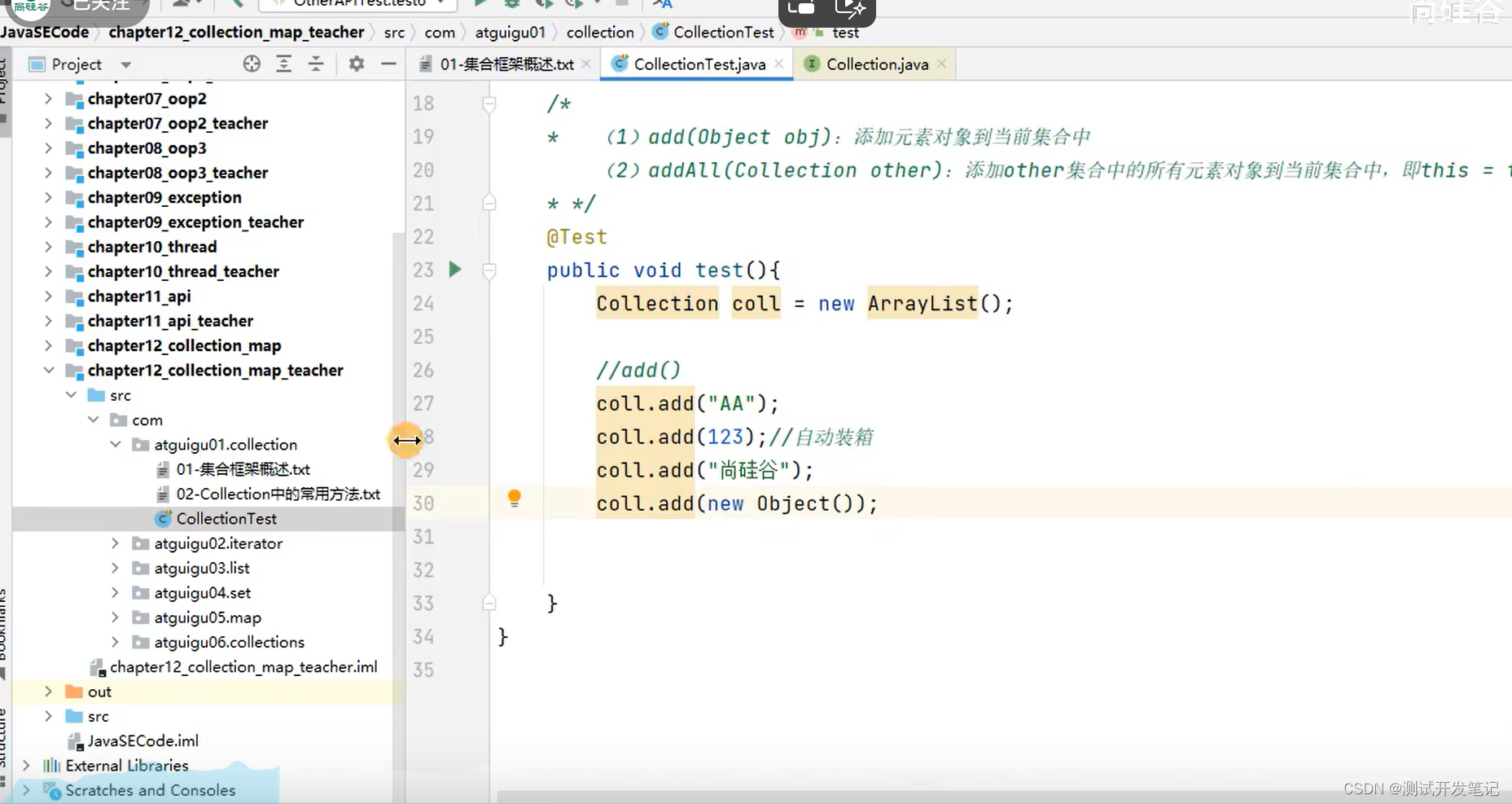Click the fold end marker on line 33
Viewport: 1512px width, 804px height.
(489, 603)
